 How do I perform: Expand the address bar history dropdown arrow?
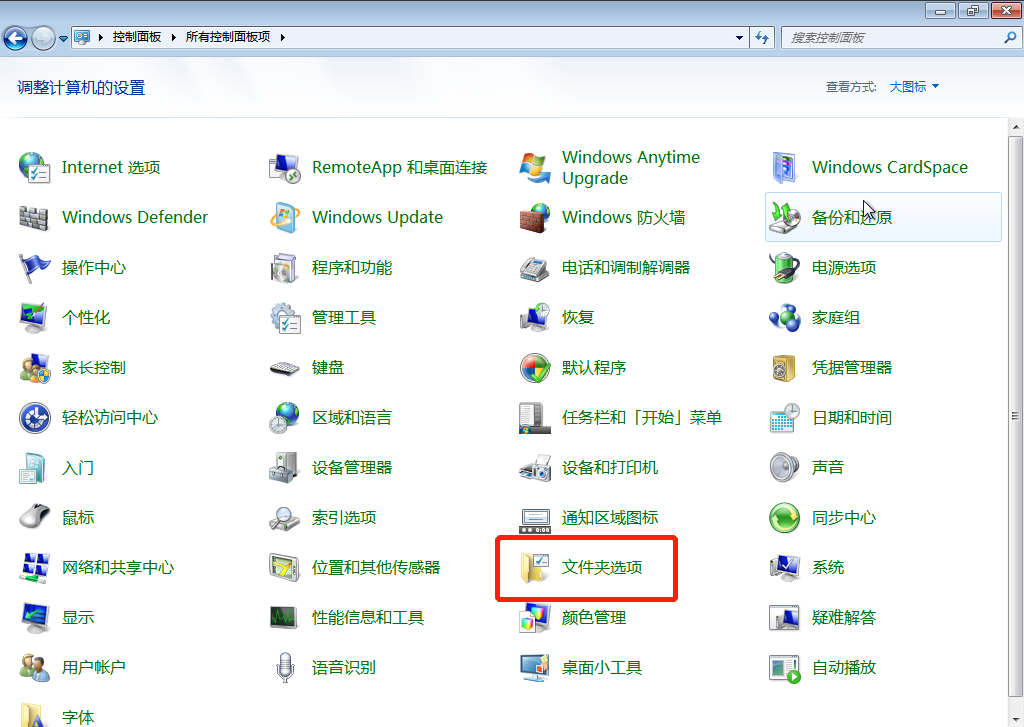740,38
